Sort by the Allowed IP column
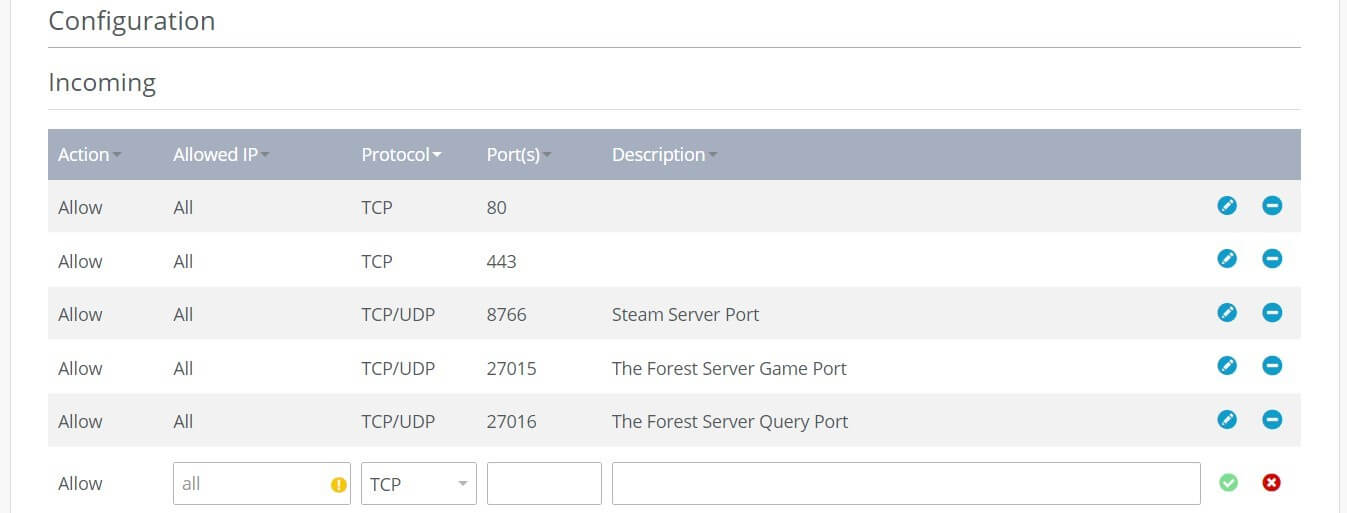The image size is (1347, 513). tap(222, 155)
